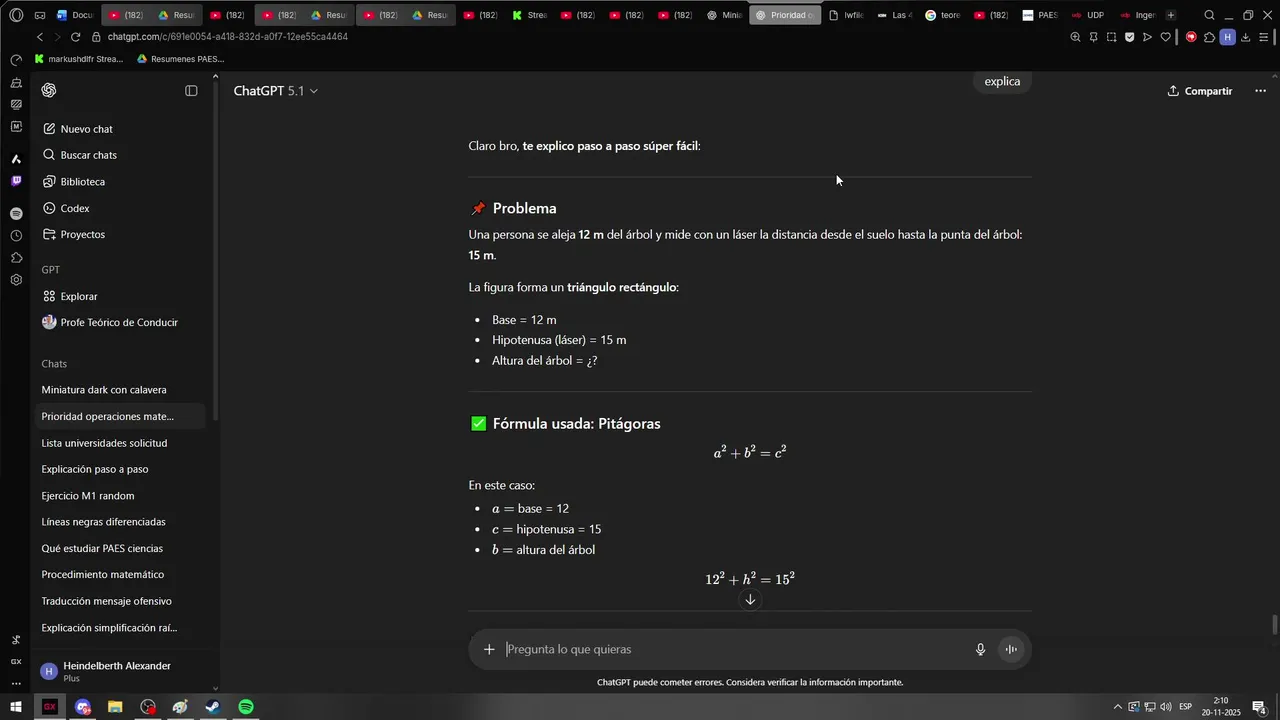This screenshot has height=720, width=1280.
Task: Open Spotify in Opera sidebar
Action: (x=16, y=214)
